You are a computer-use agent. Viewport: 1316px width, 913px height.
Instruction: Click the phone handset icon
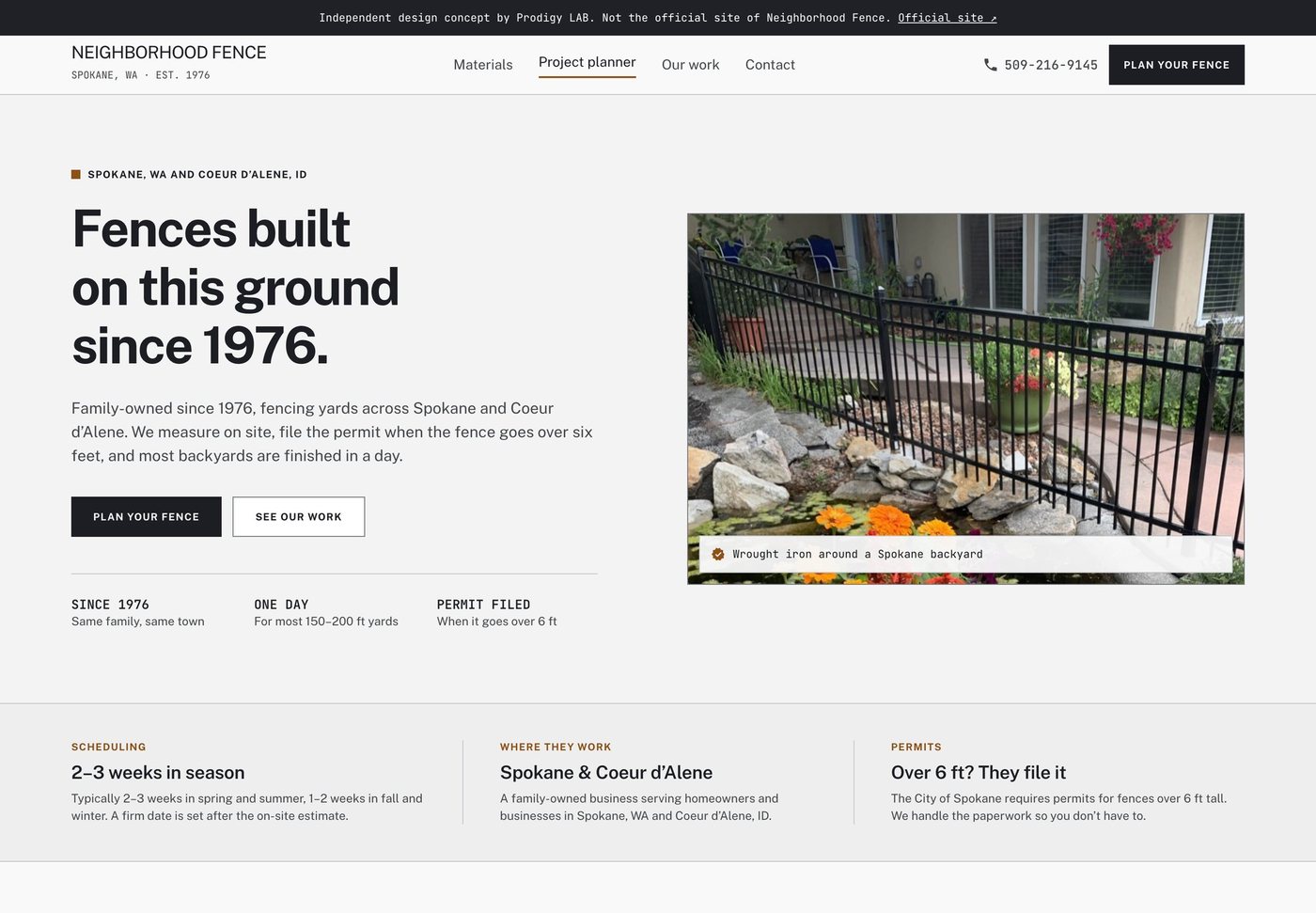(990, 65)
